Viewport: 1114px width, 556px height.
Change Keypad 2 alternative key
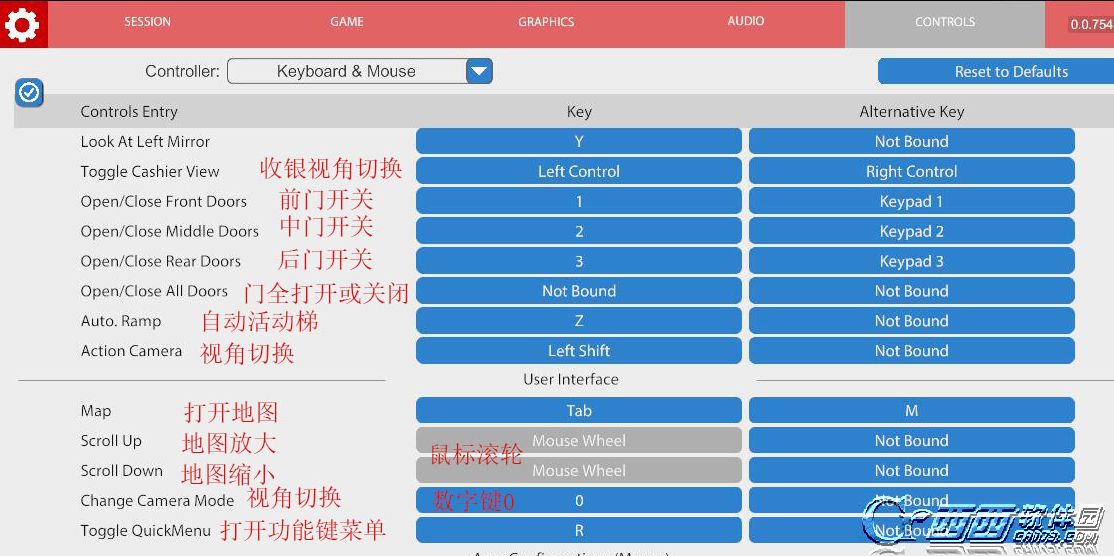point(912,231)
